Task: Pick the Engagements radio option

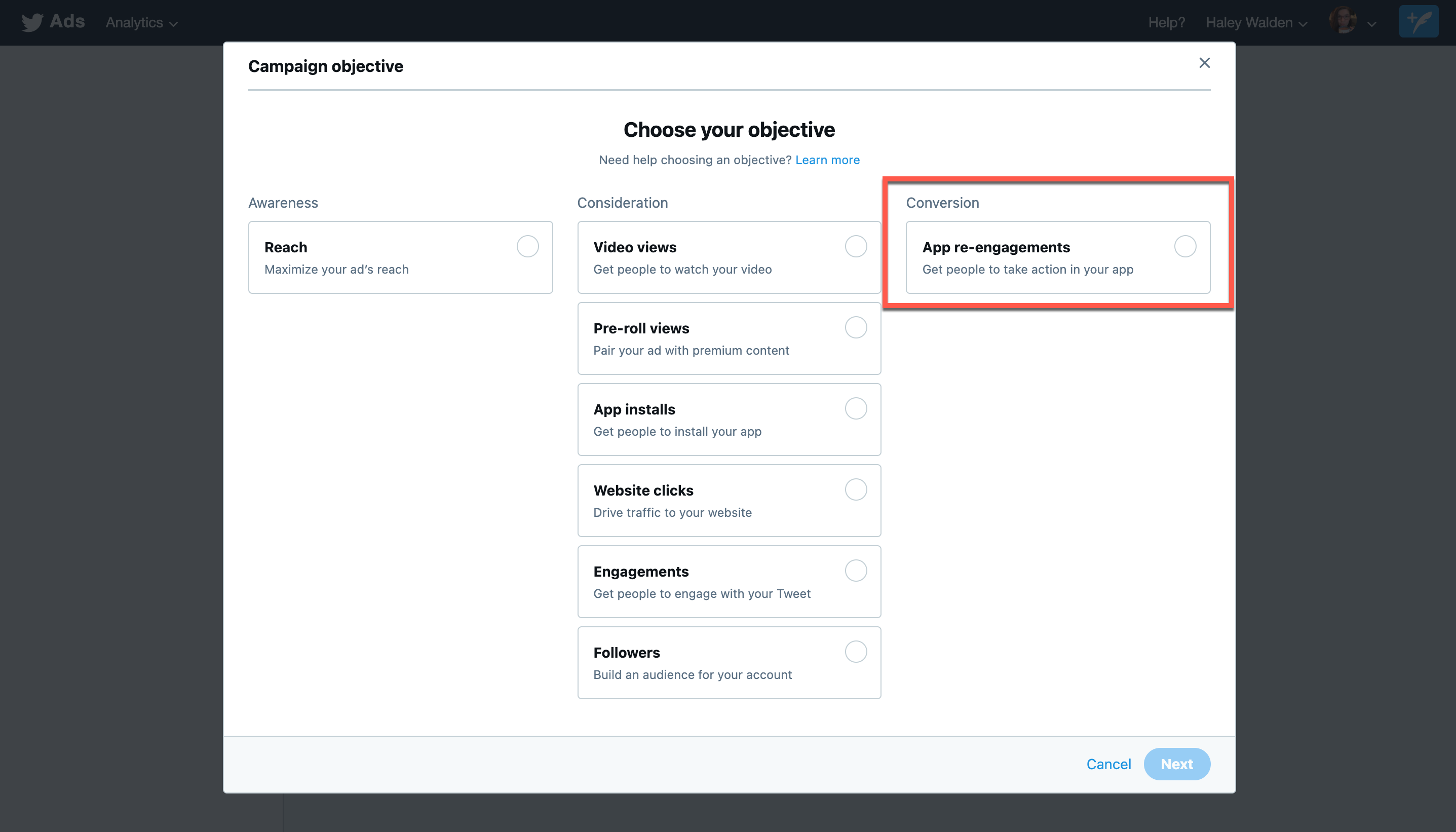Action: coord(856,570)
